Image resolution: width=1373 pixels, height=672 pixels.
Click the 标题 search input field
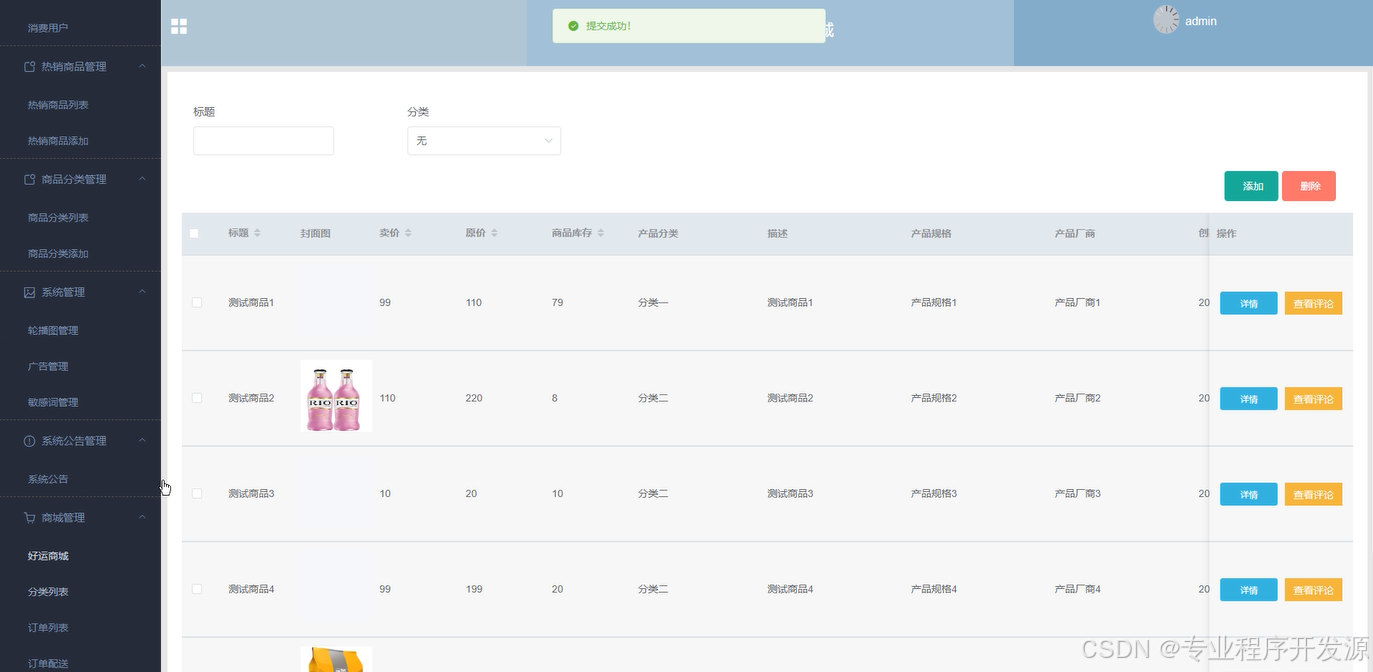click(263, 141)
